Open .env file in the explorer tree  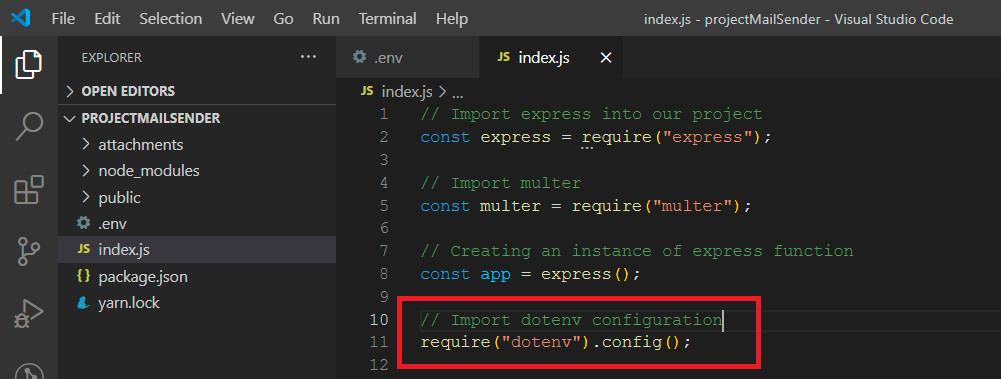(x=197, y=223)
